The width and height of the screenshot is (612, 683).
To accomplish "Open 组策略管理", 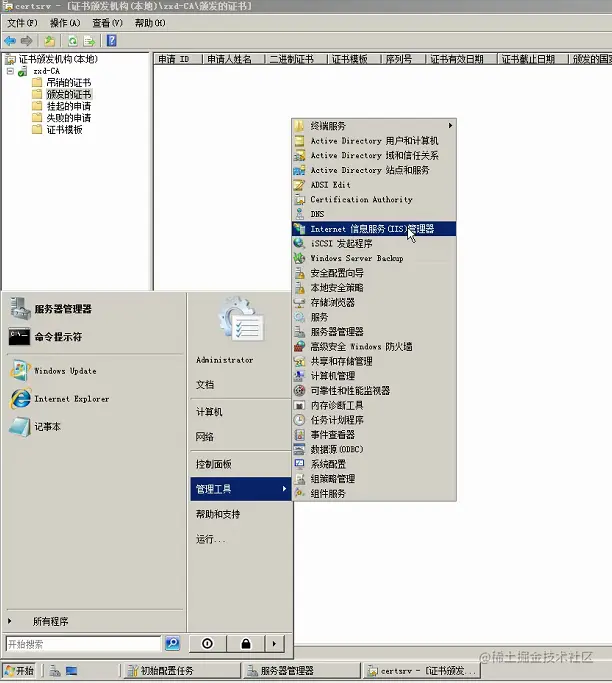I will point(374,479).
